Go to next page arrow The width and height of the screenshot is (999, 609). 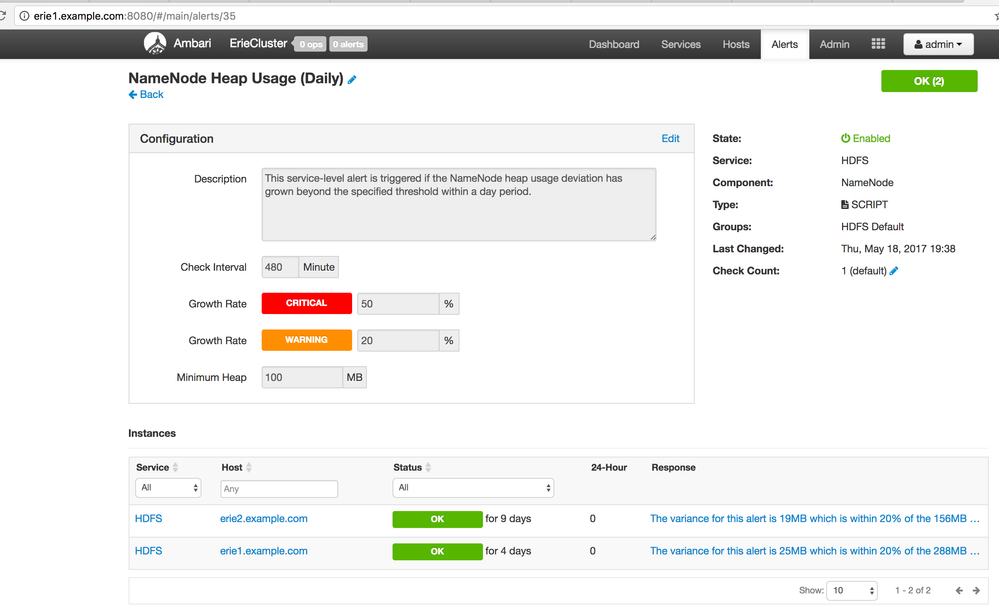976,591
